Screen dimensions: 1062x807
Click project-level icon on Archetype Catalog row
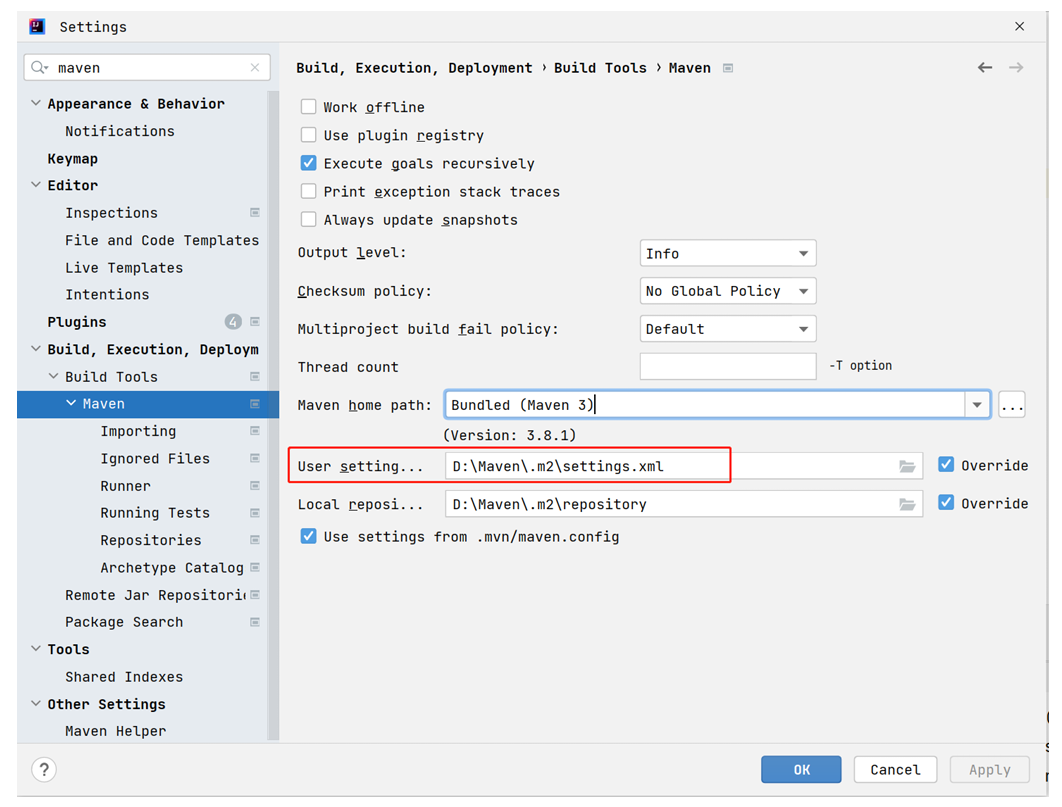pyautogui.click(x=255, y=567)
